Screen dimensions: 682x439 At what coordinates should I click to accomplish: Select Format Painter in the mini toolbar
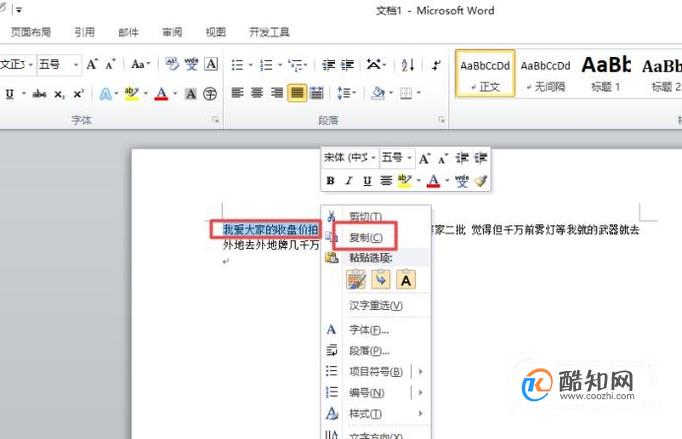480,181
